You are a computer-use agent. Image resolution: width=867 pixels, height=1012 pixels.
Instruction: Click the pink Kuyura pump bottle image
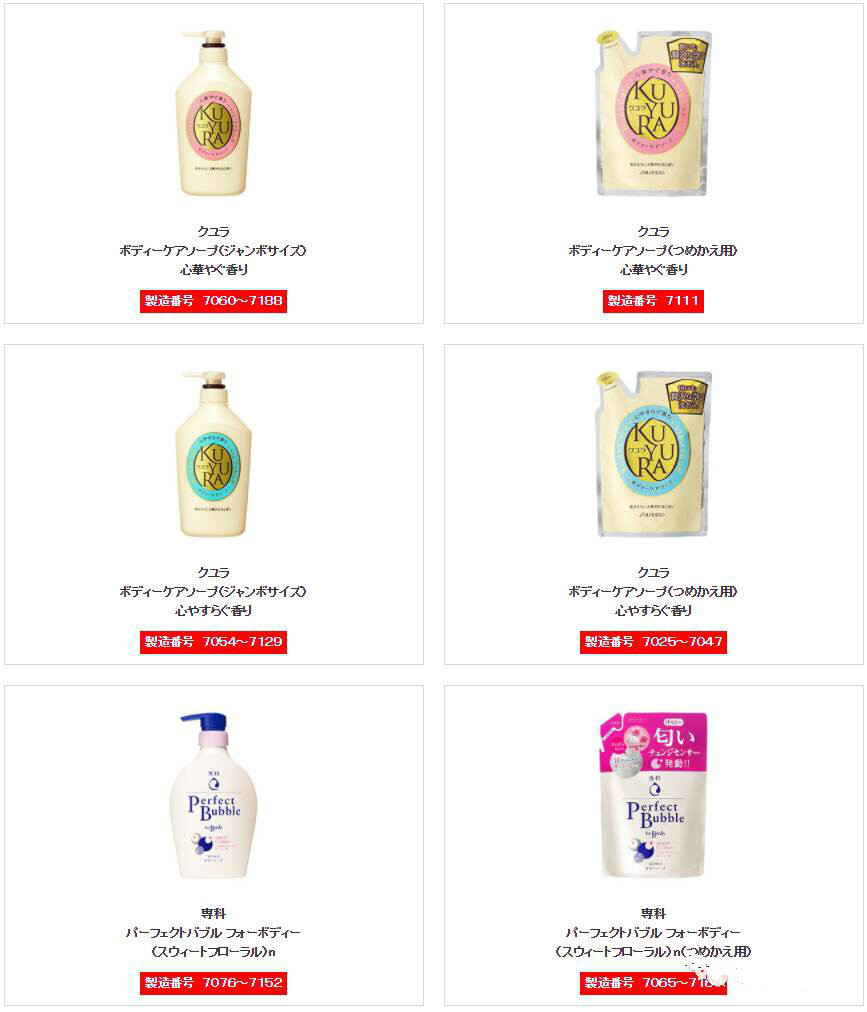pos(213,113)
